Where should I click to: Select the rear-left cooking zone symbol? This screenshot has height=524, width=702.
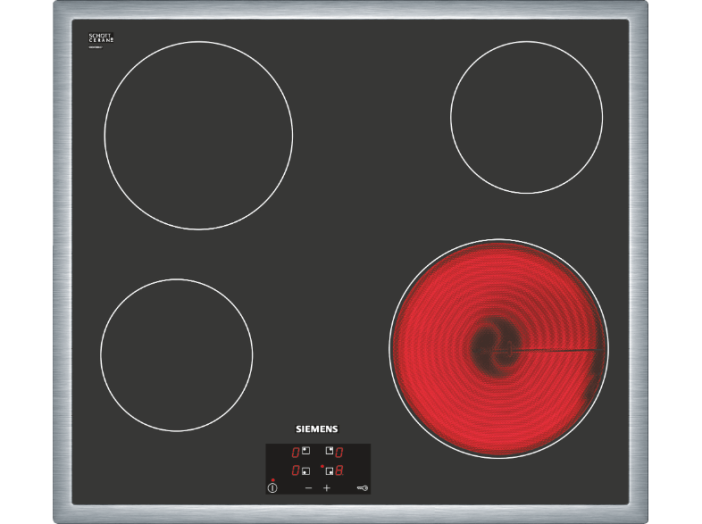pyautogui.click(x=306, y=451)
